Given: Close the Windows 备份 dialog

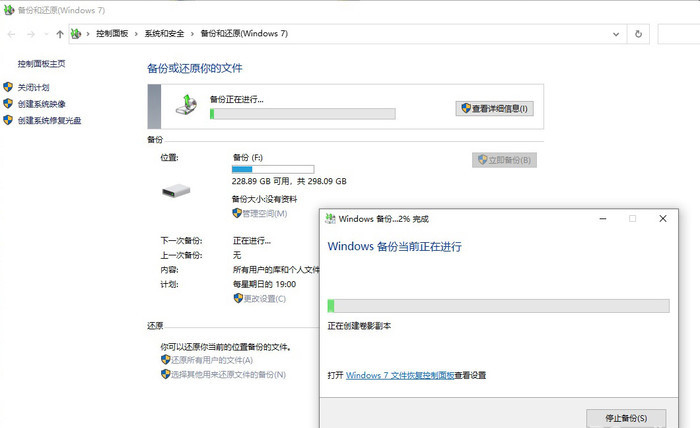Looking at the screenshot, I should coord(663,219).
